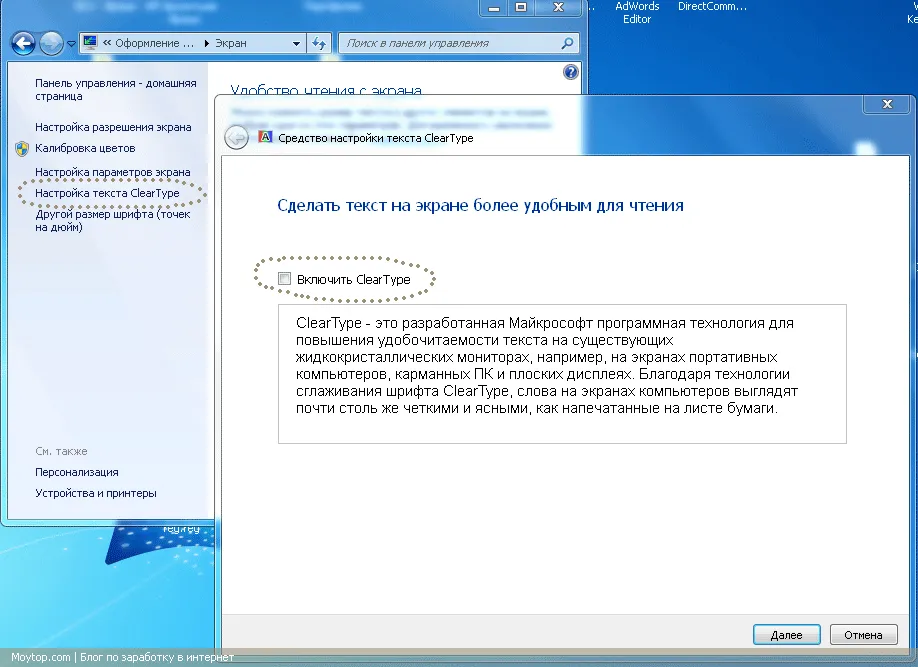Enable the Включить ClearType checkbox

tap(285, 279)
